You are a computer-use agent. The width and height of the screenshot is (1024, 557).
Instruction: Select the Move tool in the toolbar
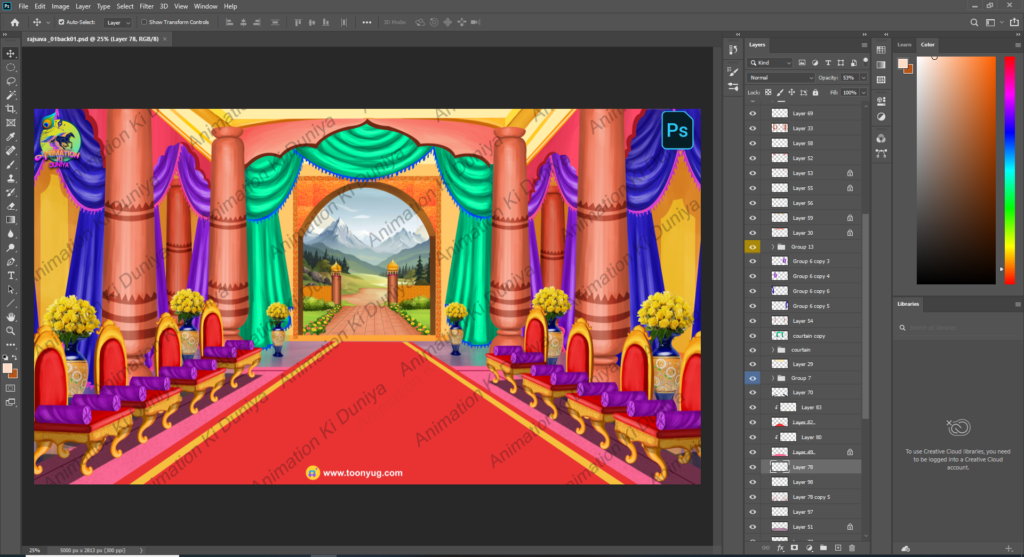11,53
